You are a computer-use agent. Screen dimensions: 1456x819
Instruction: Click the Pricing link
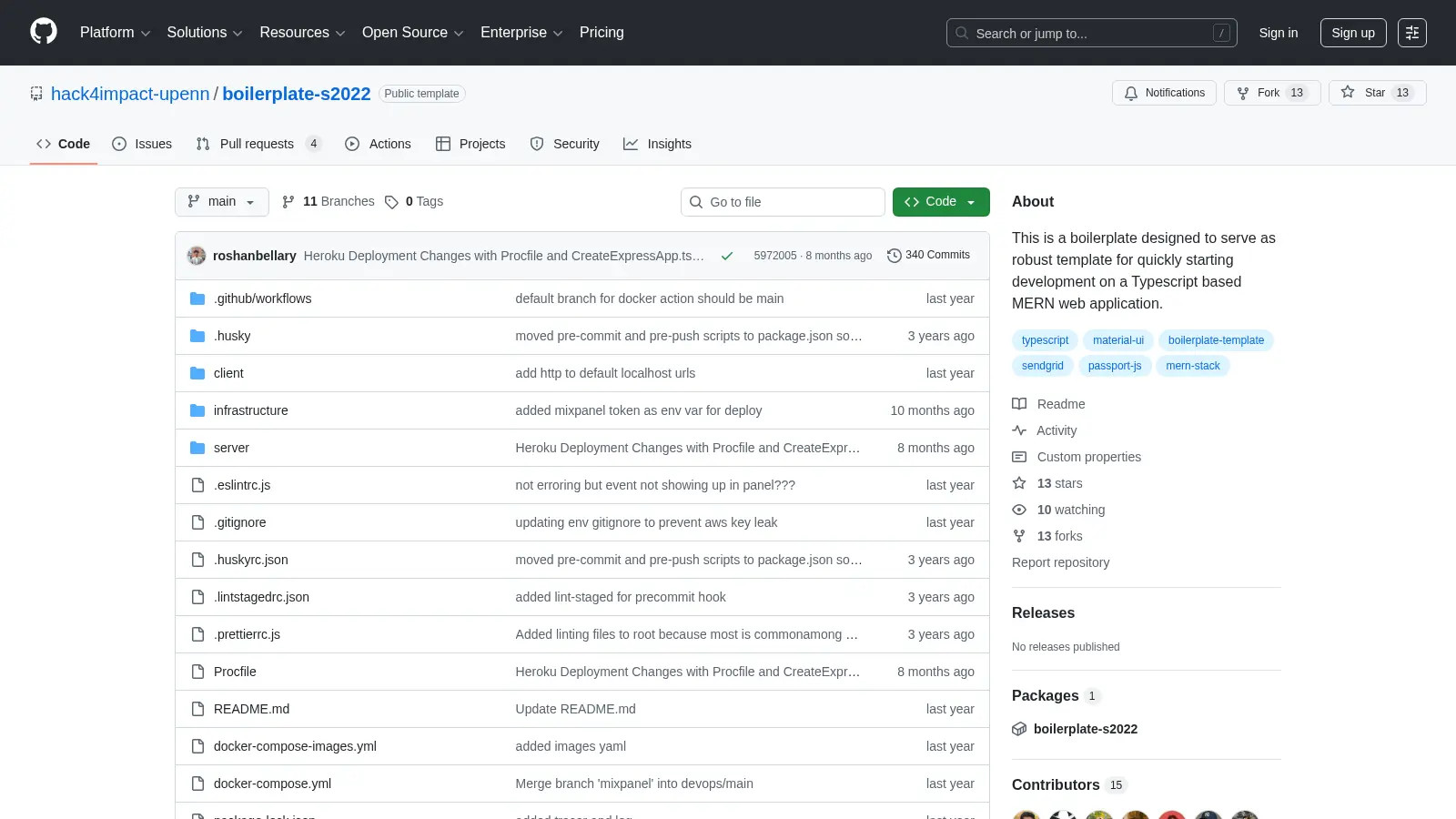(x=602, y=33)
